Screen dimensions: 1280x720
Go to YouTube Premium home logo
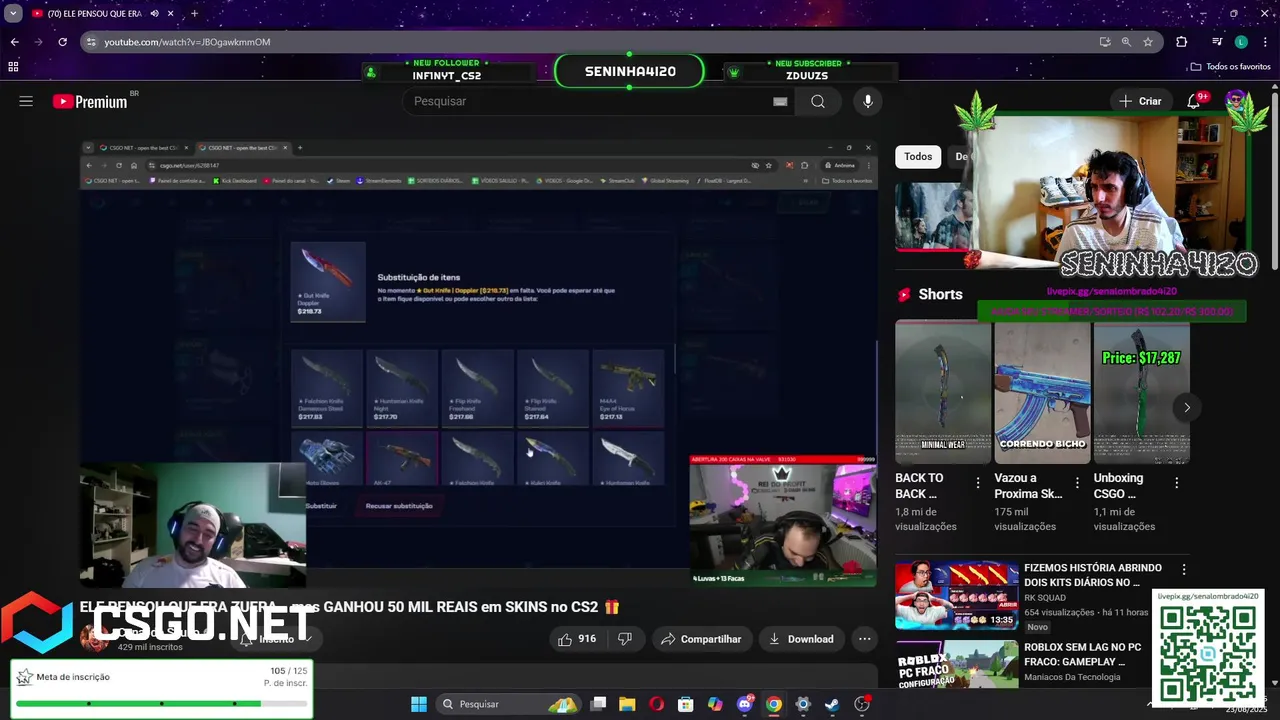click(x=90, y=101)
